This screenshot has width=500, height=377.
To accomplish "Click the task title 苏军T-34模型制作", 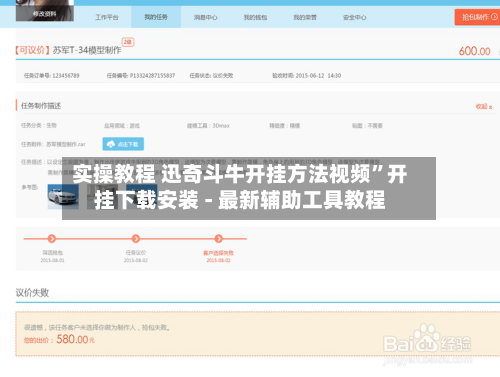I will (87, 50).
